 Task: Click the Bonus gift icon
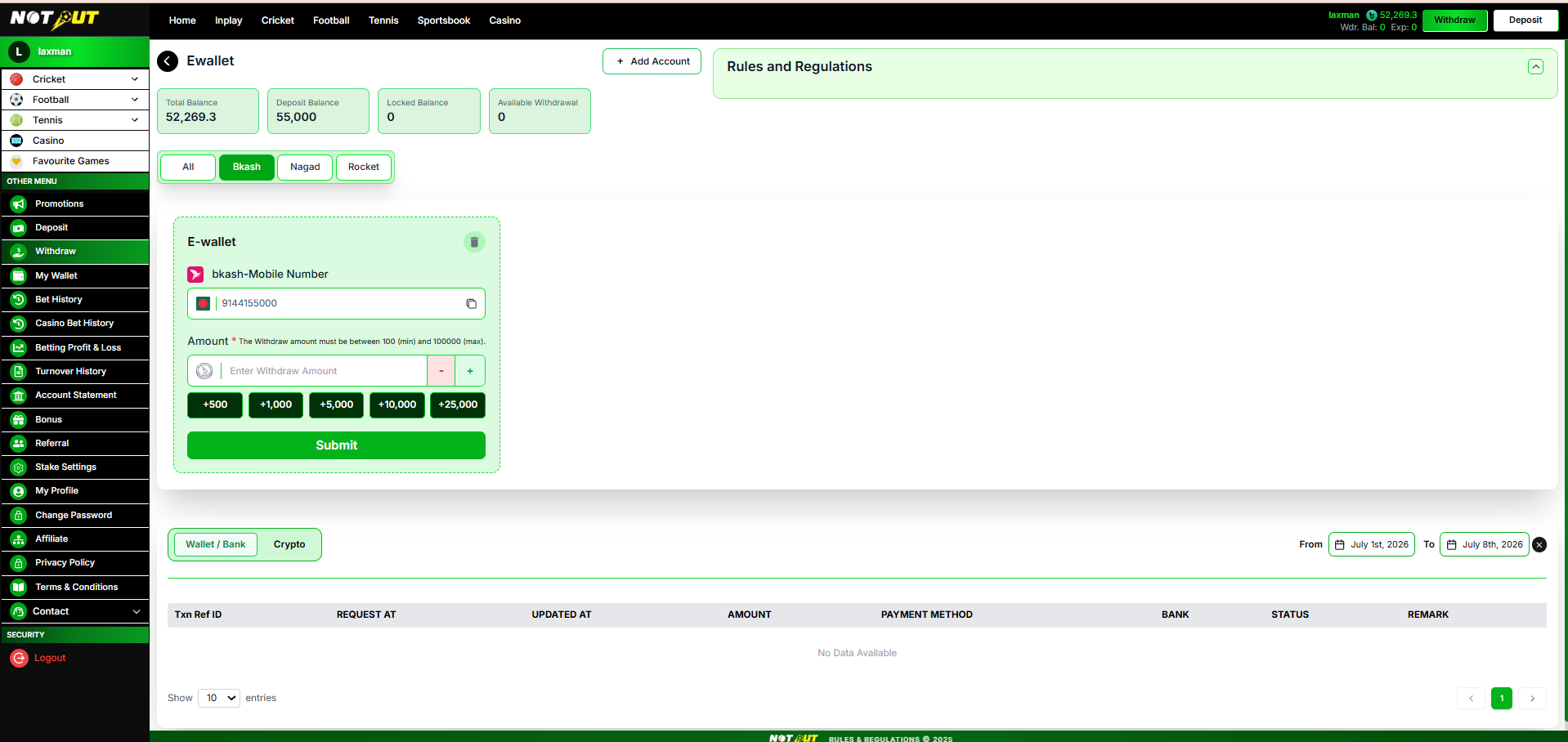[x=19, y=420]
